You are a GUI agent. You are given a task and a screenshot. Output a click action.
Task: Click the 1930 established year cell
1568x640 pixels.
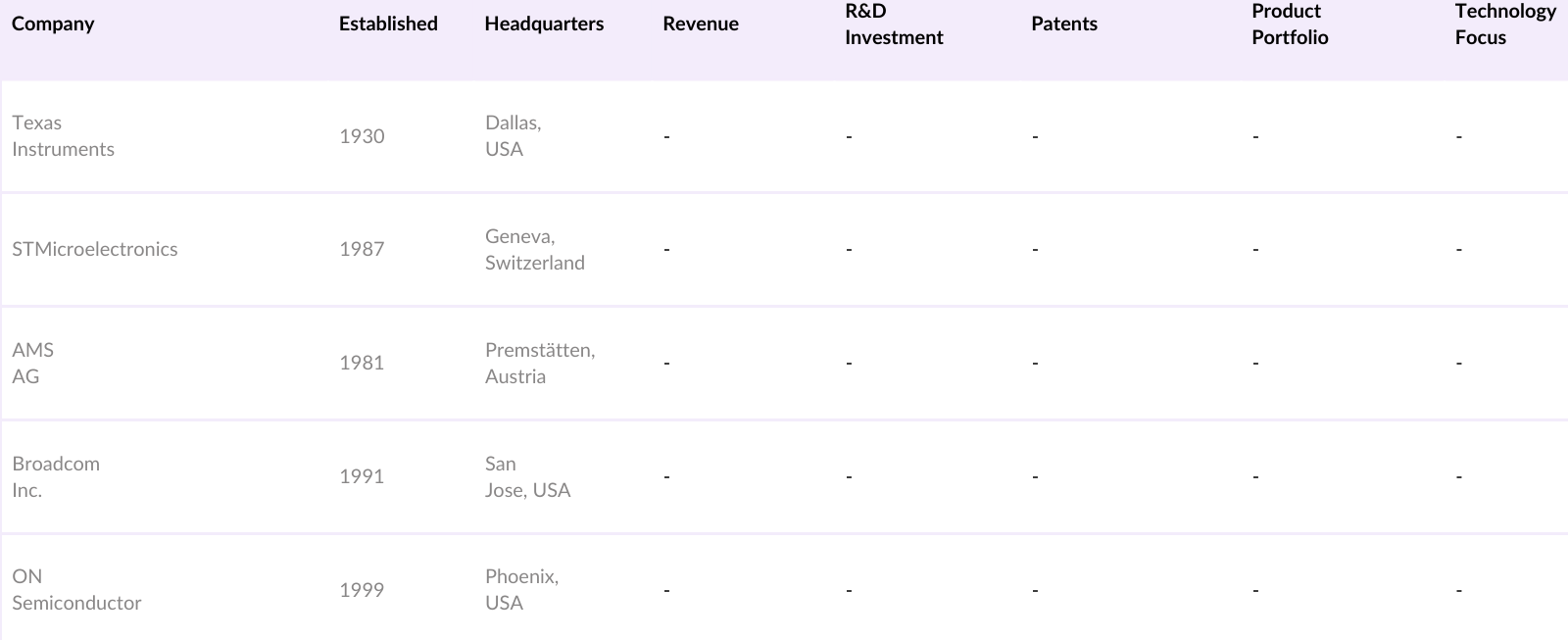pos(362,136)
